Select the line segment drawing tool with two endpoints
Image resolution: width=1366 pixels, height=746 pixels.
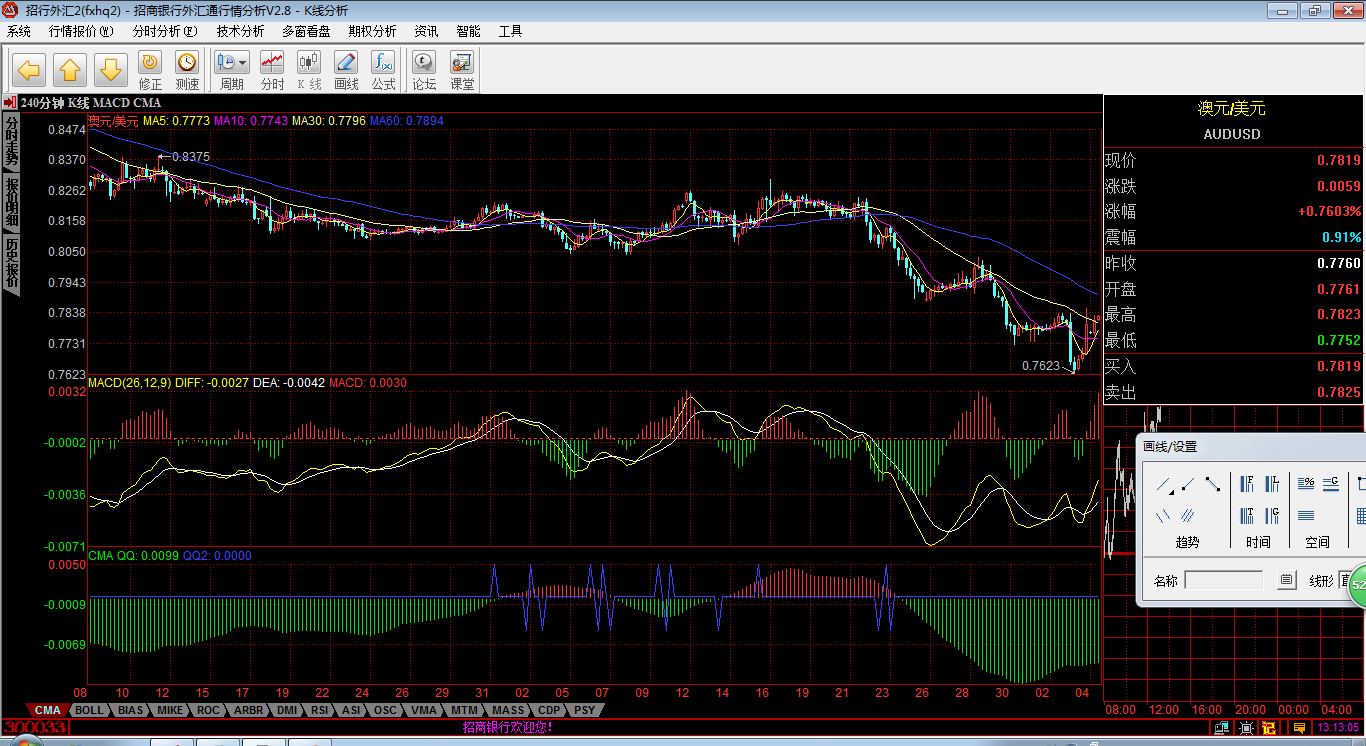pyautogui.click(x=1213, y=485)
